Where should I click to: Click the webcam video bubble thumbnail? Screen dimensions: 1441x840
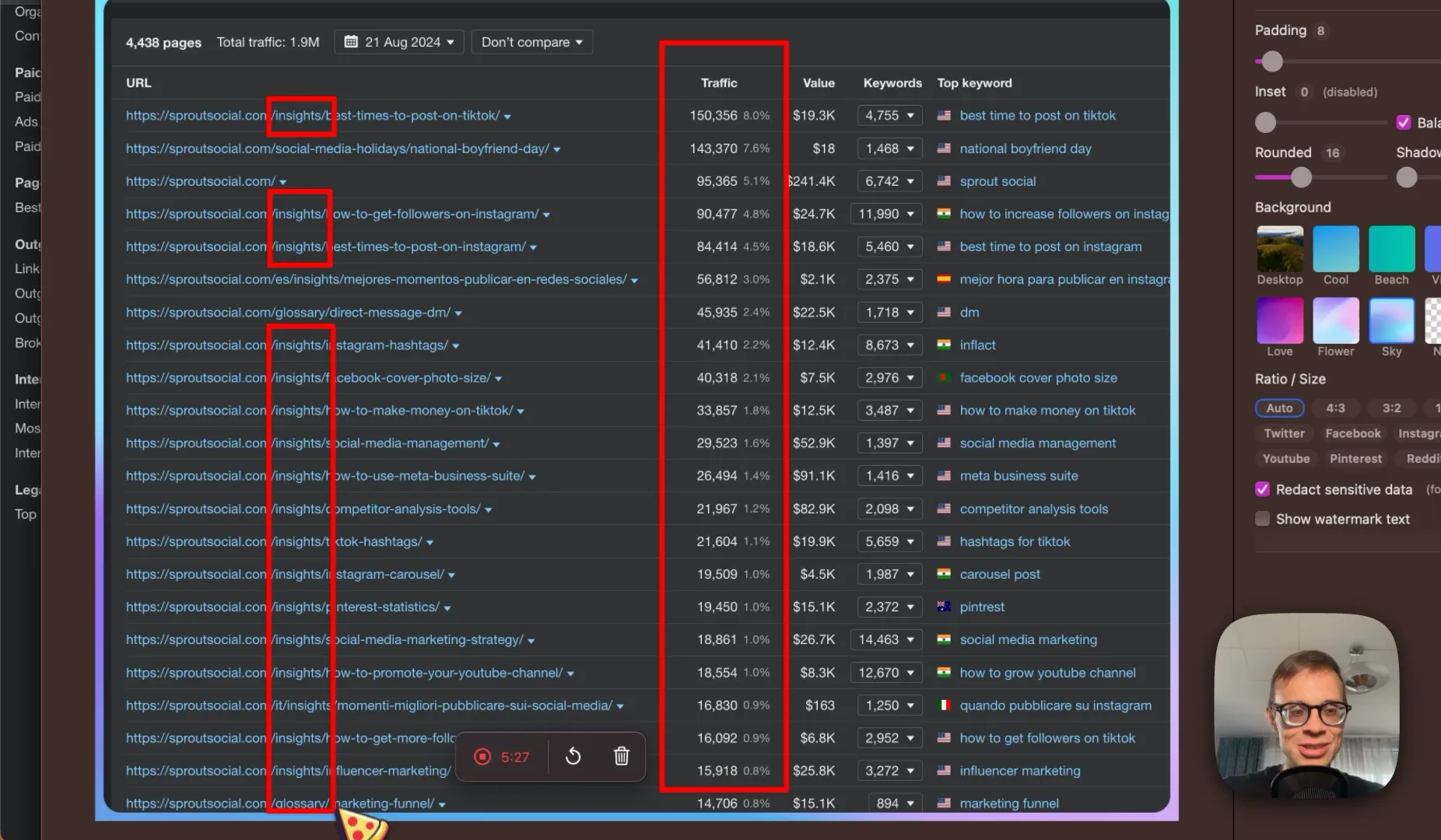1306,705
